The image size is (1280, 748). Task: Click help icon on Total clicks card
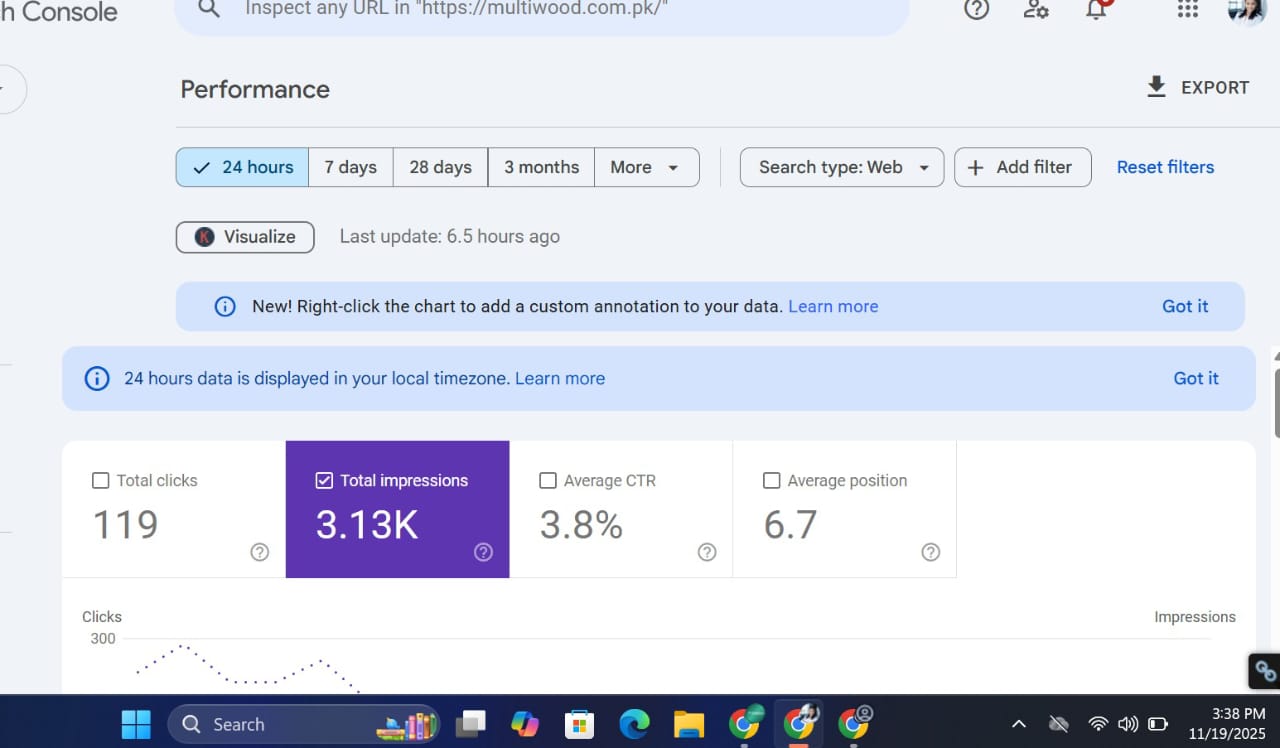260,552
